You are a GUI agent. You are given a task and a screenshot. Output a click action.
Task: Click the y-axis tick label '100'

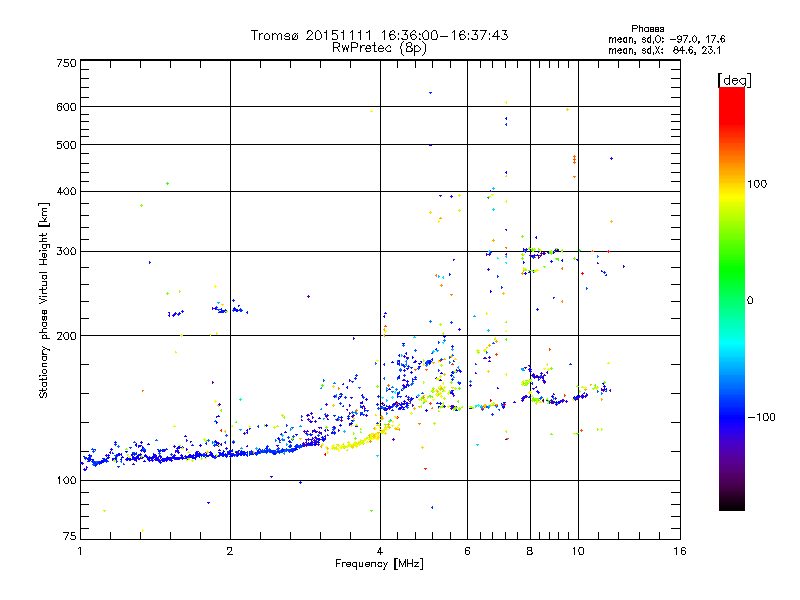point(66,480)
